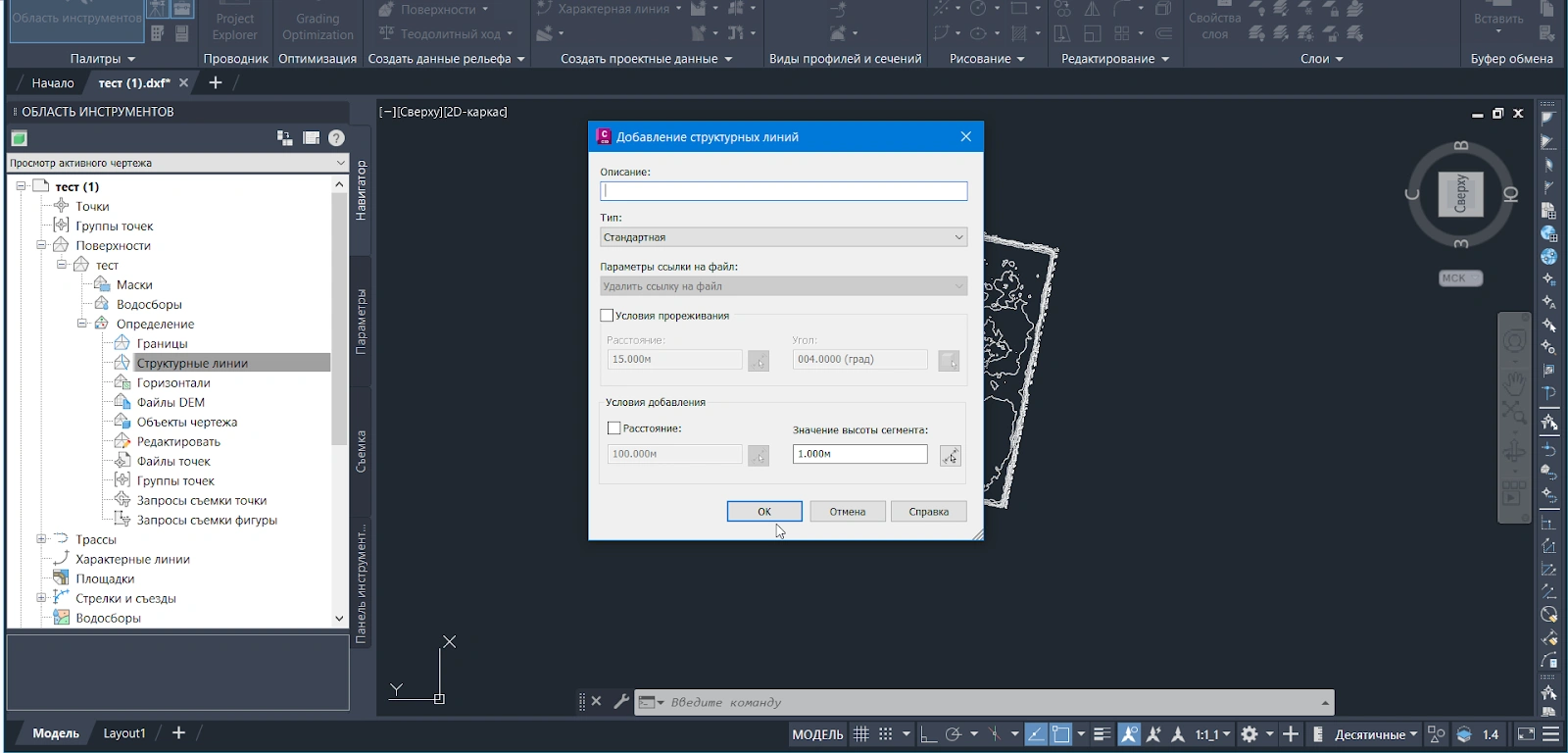Click the wrench icon beside command line
This screenshot has width=1568, height=753.
click(620, 702)
